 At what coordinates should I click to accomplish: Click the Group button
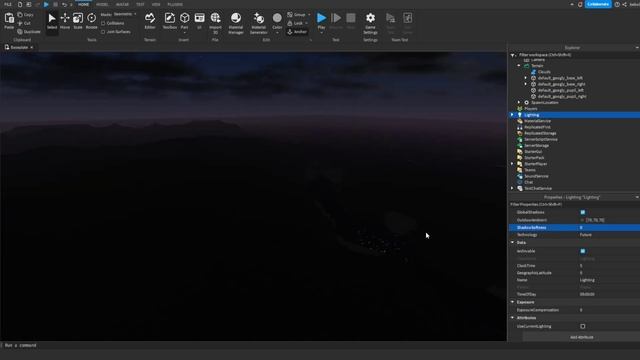point(298,15)
